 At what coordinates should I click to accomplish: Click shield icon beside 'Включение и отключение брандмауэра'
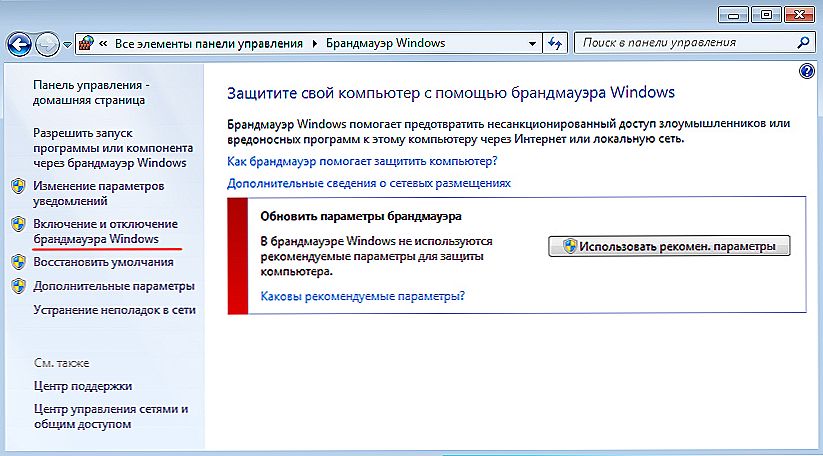pos(18,224)
